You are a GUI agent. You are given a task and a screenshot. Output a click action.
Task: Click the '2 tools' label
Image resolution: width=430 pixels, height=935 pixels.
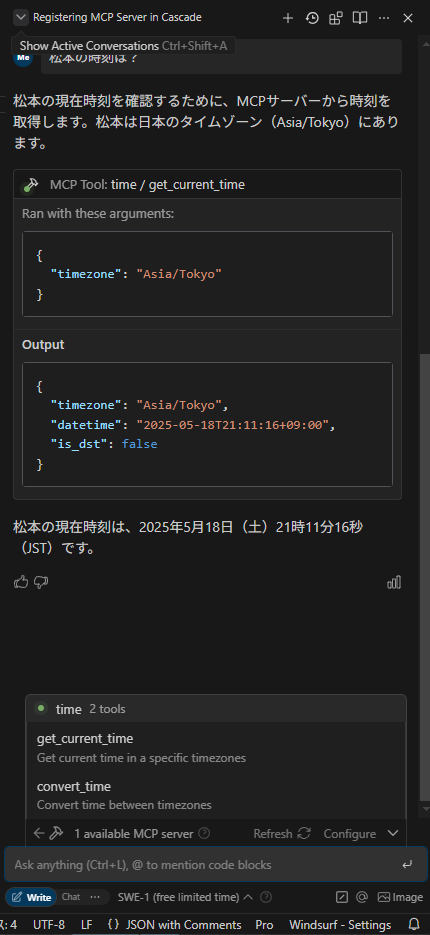(107, 709)
